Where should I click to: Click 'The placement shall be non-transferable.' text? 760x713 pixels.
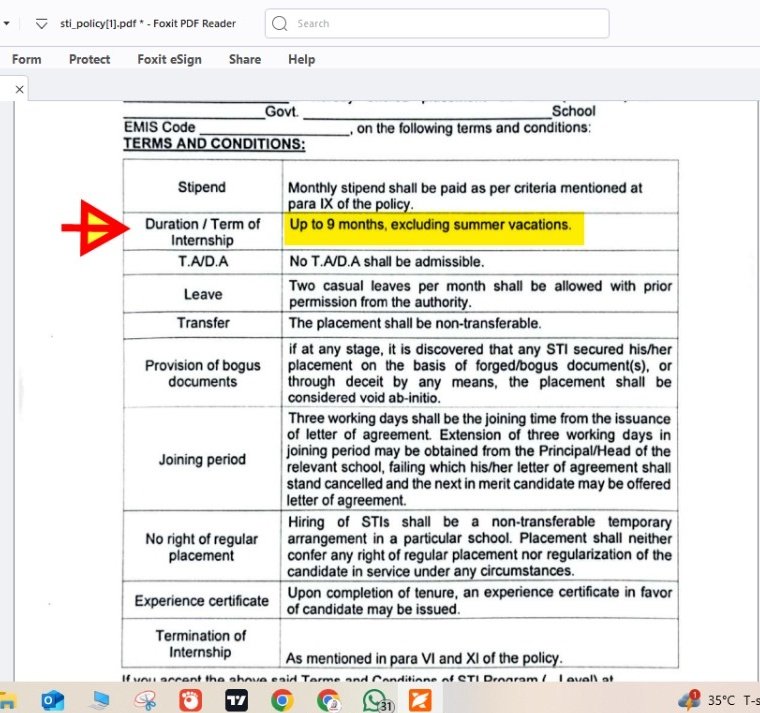(x=415, y=323)
